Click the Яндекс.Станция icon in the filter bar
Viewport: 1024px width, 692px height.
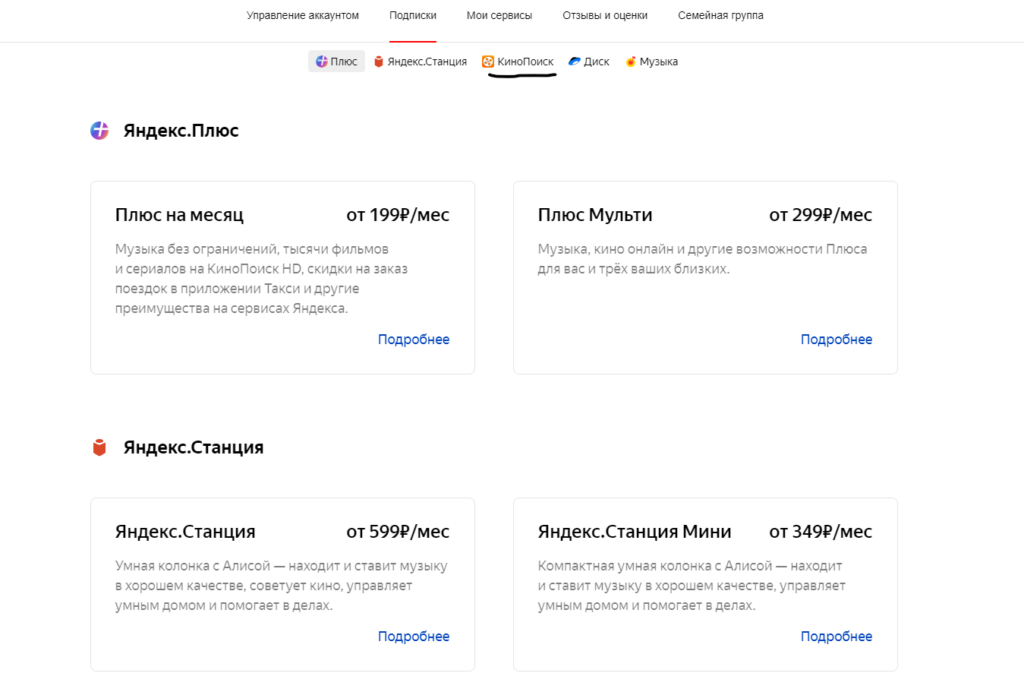coord(378,61)
